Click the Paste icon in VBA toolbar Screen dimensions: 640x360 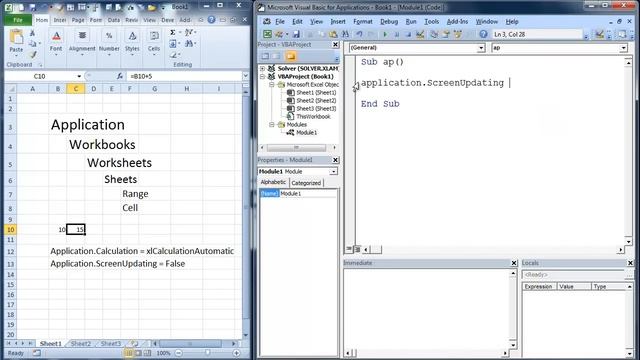pyautogui.click(x=333, y=35)
